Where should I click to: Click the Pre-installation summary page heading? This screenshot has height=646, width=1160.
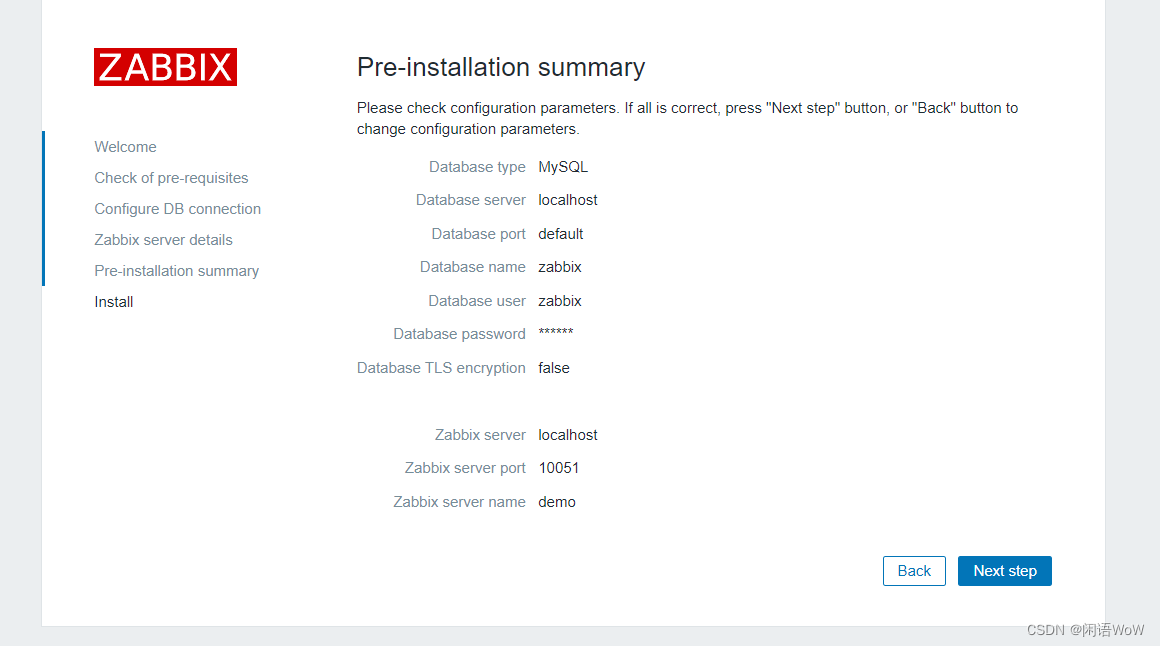tap(501, 67)
